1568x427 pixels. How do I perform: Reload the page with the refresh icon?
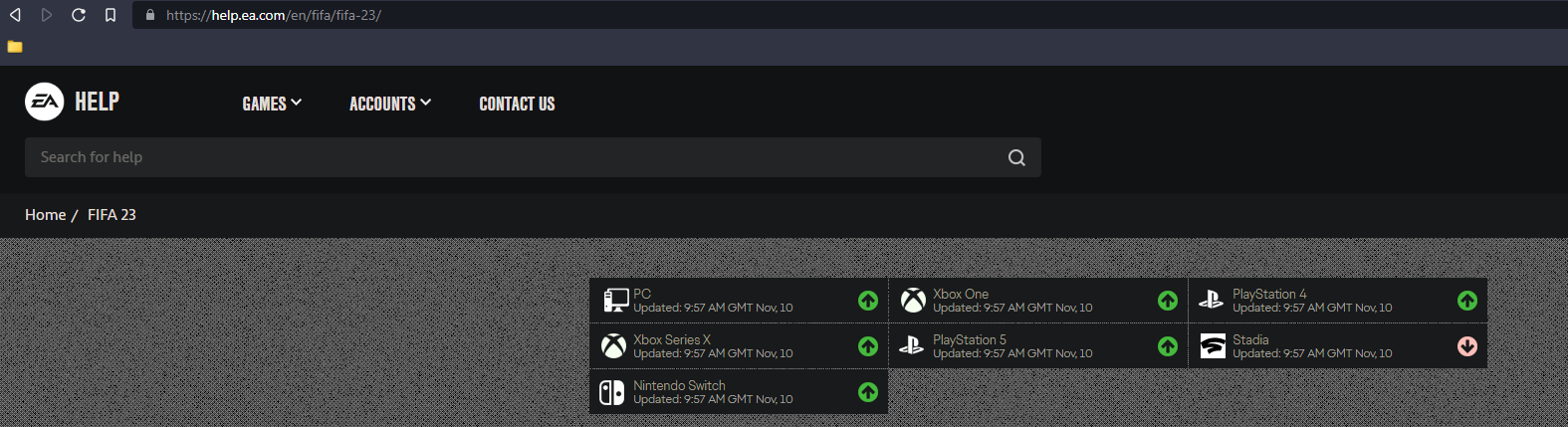click(x=79, y=15)
